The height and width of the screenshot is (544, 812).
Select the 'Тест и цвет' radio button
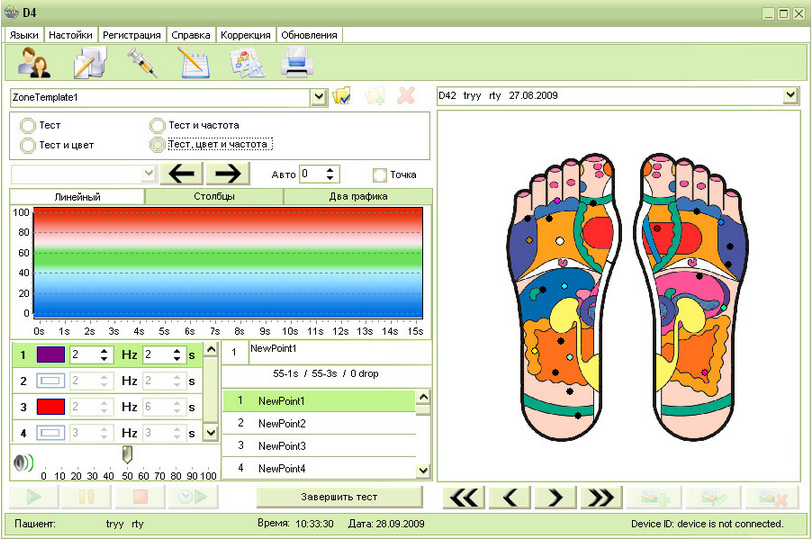pos(28,145)
